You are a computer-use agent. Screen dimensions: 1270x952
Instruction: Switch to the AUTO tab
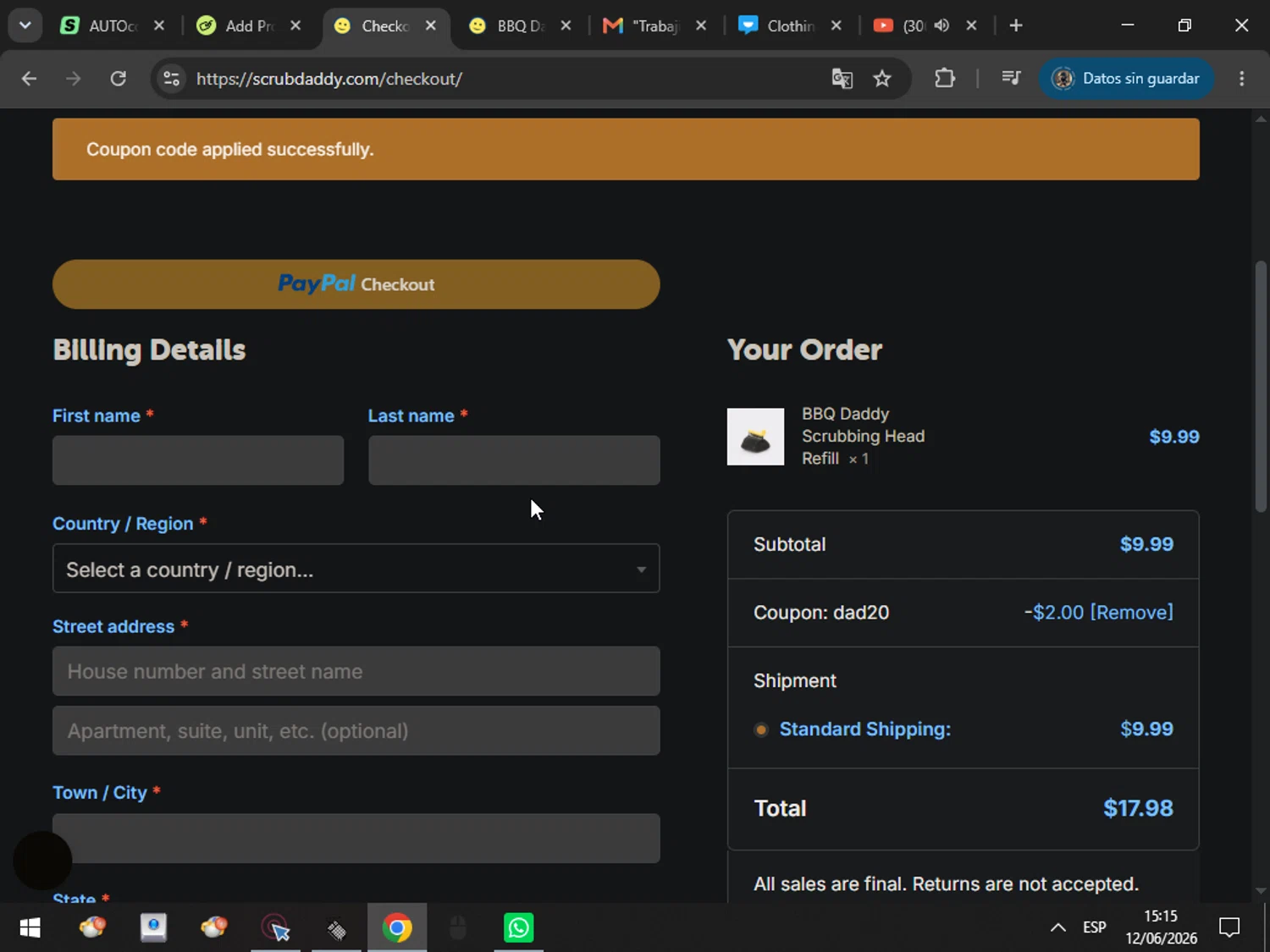coord(113,25)
